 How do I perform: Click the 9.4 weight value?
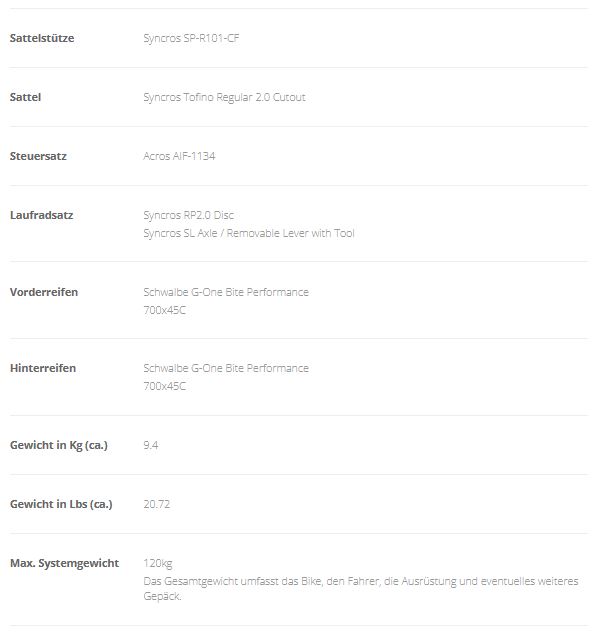(151, 445)
